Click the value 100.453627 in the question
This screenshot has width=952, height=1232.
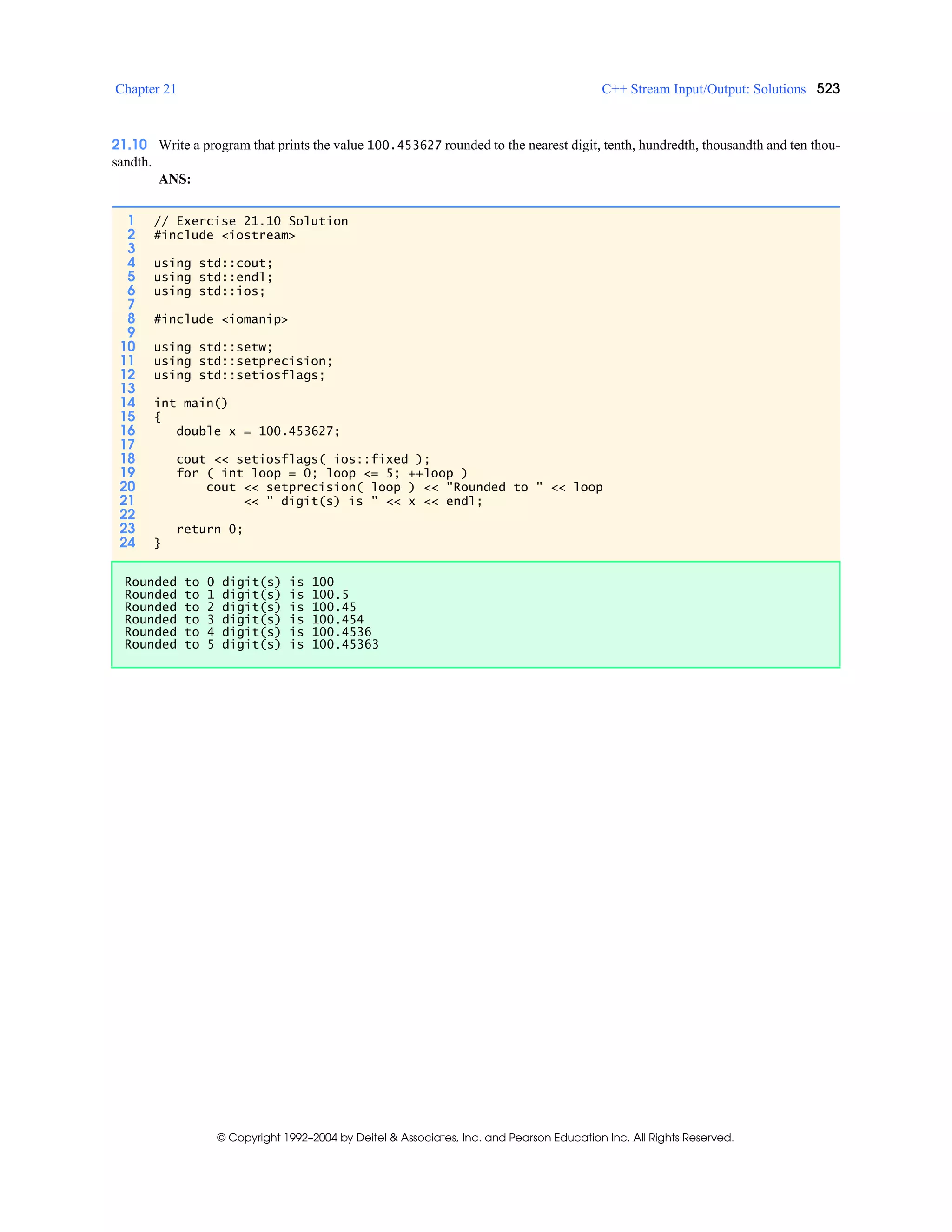404,146
